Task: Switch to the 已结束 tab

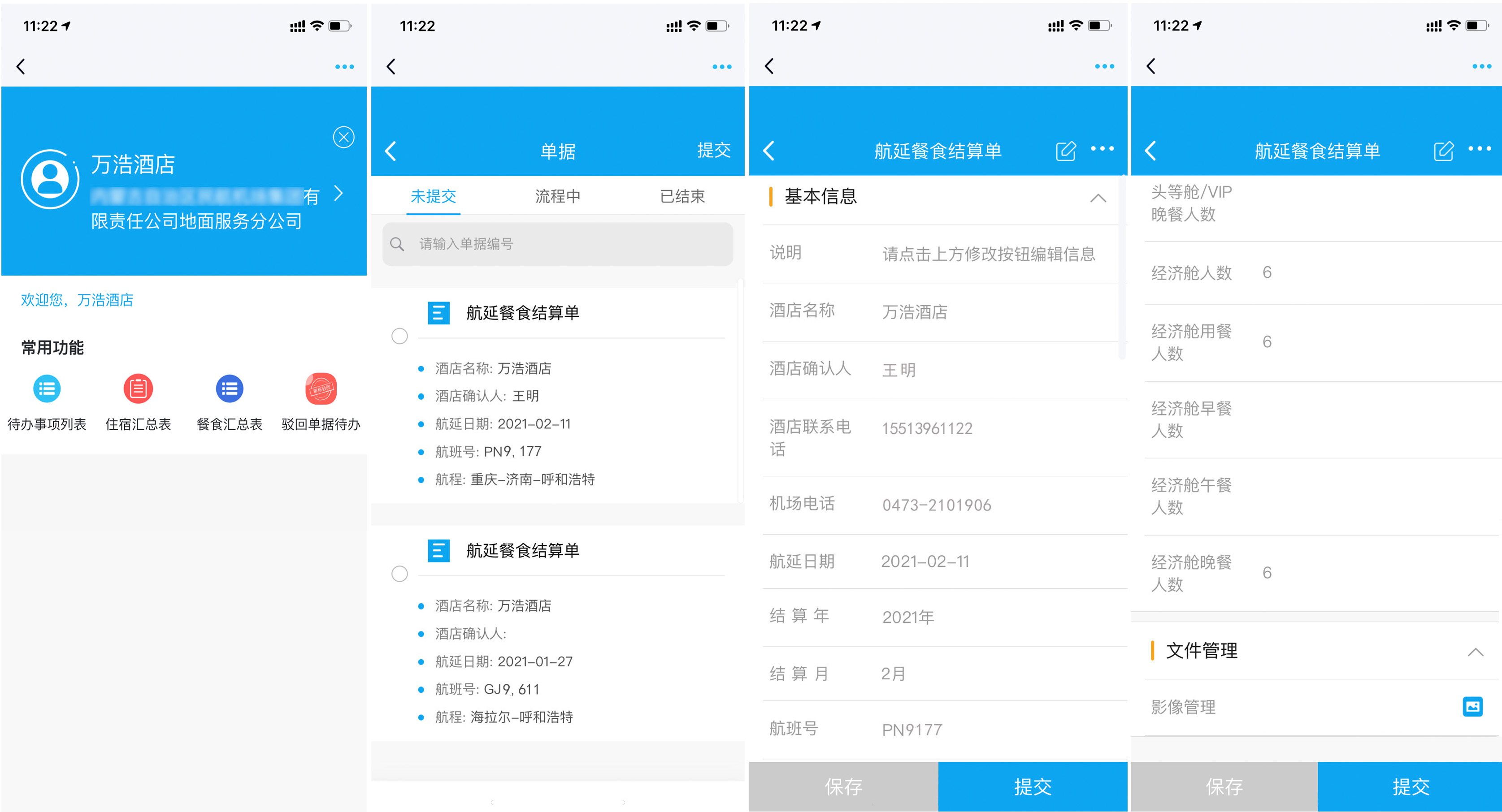Action: point(682,196)
